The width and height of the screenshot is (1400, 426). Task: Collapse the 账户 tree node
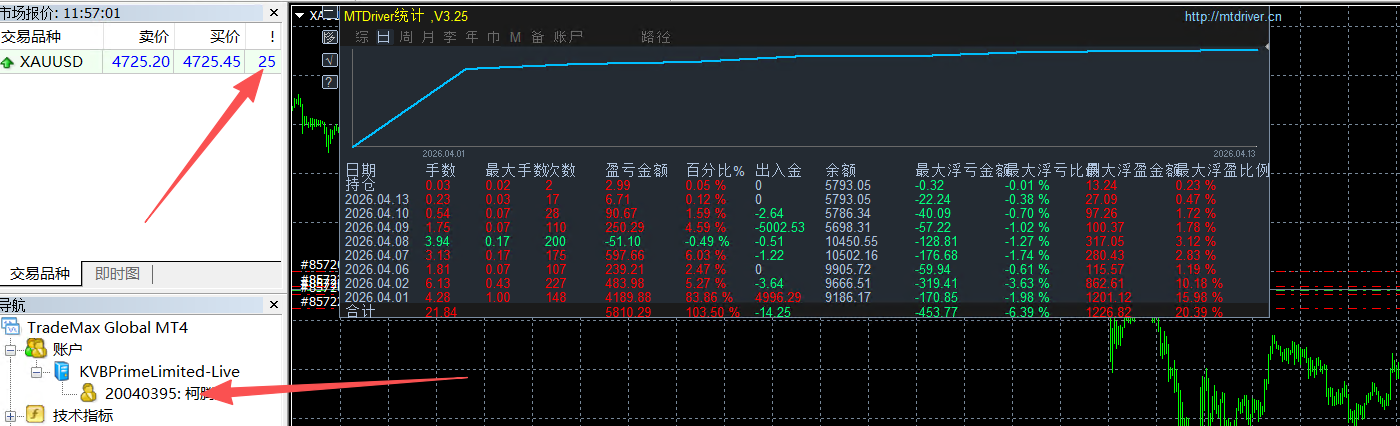coord(11,349)
